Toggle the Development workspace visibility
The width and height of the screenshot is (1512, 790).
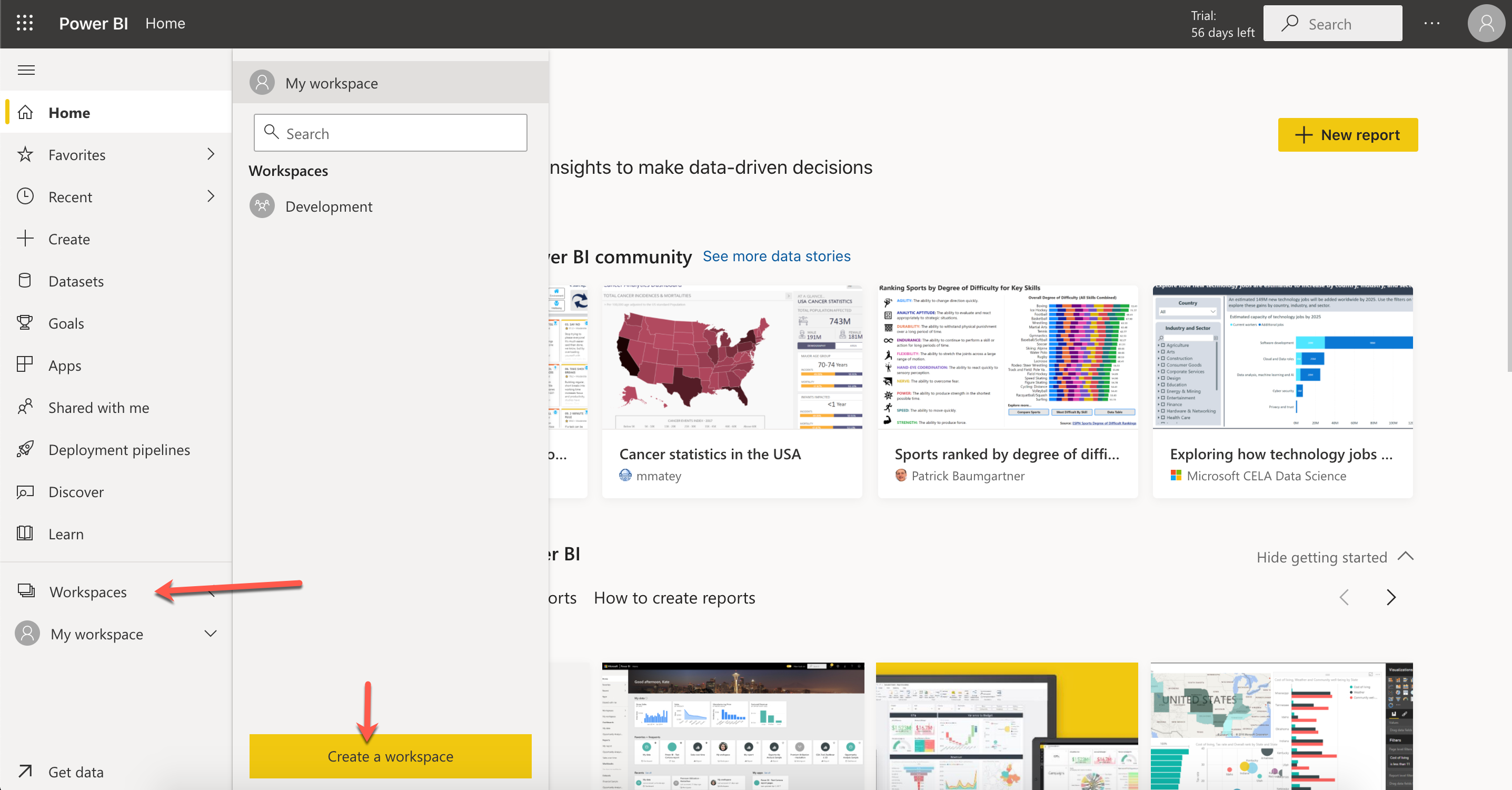point(329,205)
